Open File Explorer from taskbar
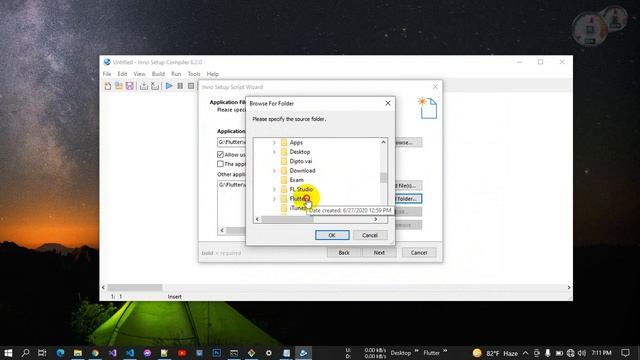This screenshot has height=360, width=640. click(78, 353)
